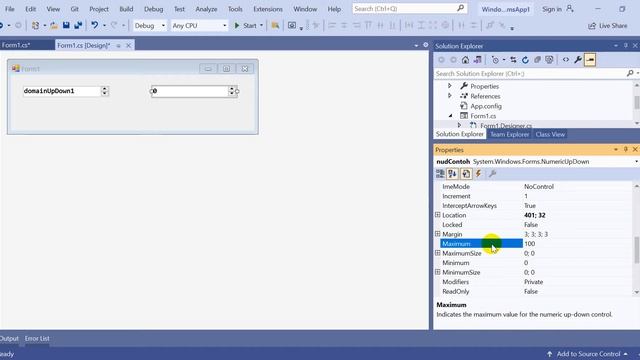Expand the Properties node in Solution Explorer
This screenshot has height=360, width=640.
[450, 86]
